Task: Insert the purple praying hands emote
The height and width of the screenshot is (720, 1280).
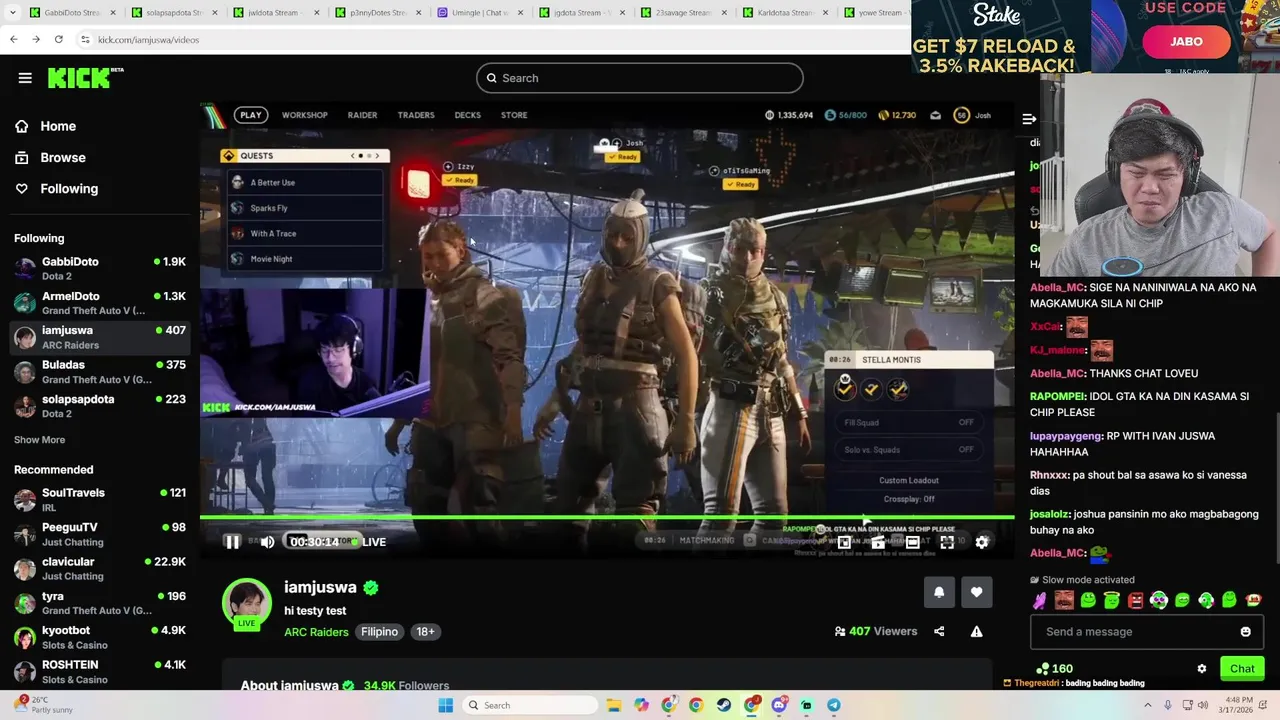Action: pos(1040,601)
